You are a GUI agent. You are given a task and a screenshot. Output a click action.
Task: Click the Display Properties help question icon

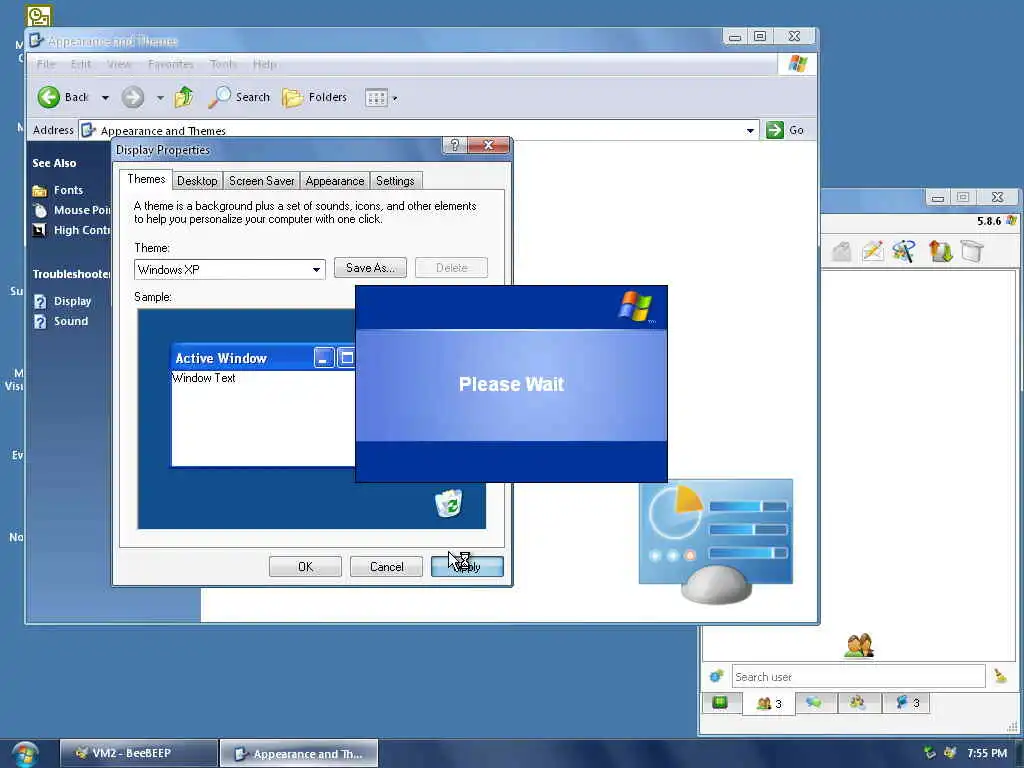pos(455,145)
